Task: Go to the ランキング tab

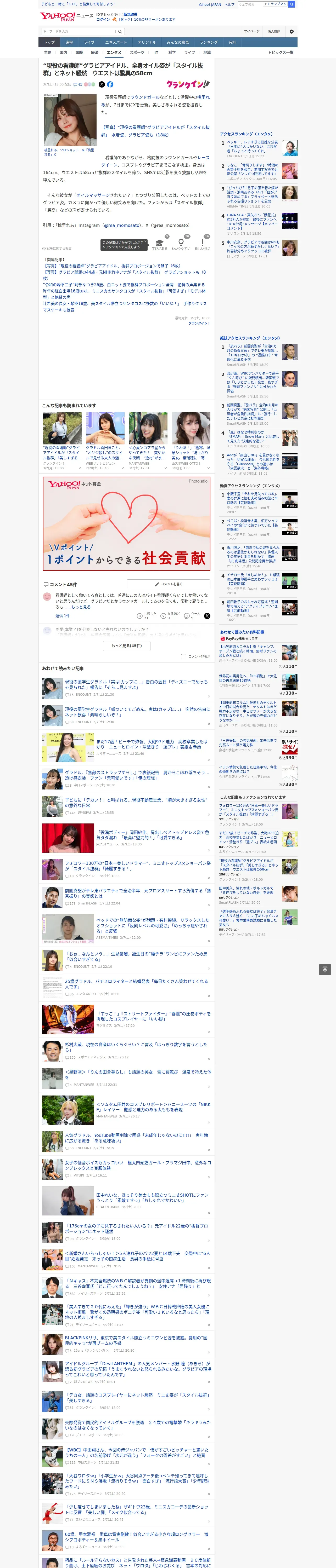Action: click(x=209, y=43)
